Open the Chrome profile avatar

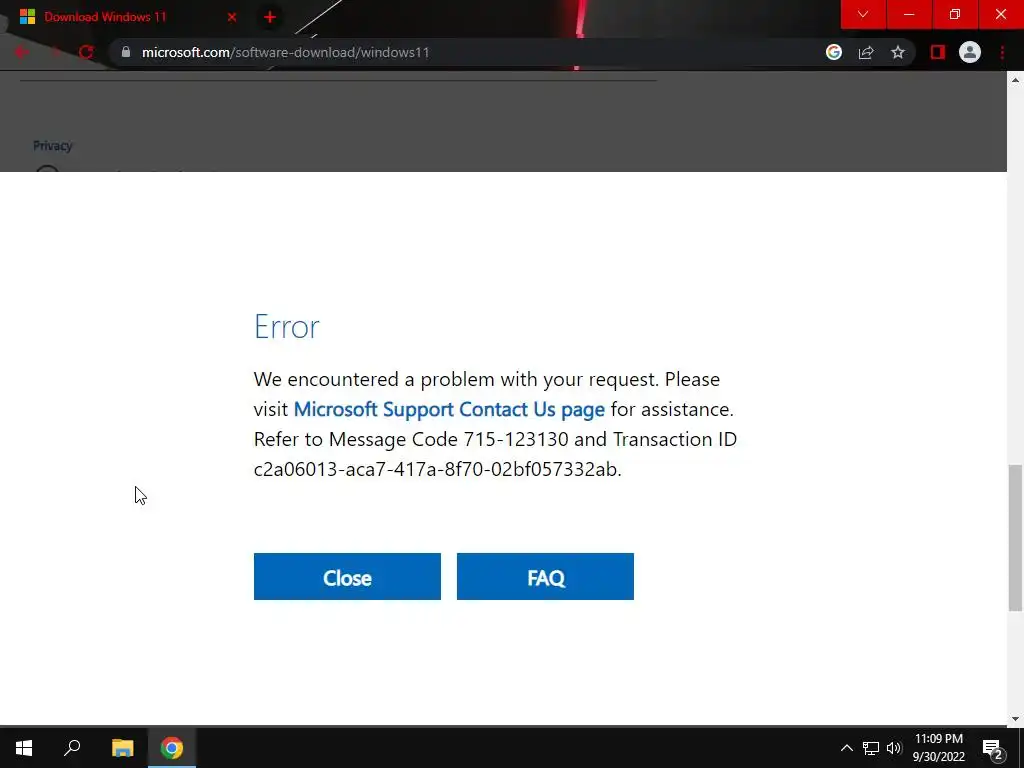970,52
